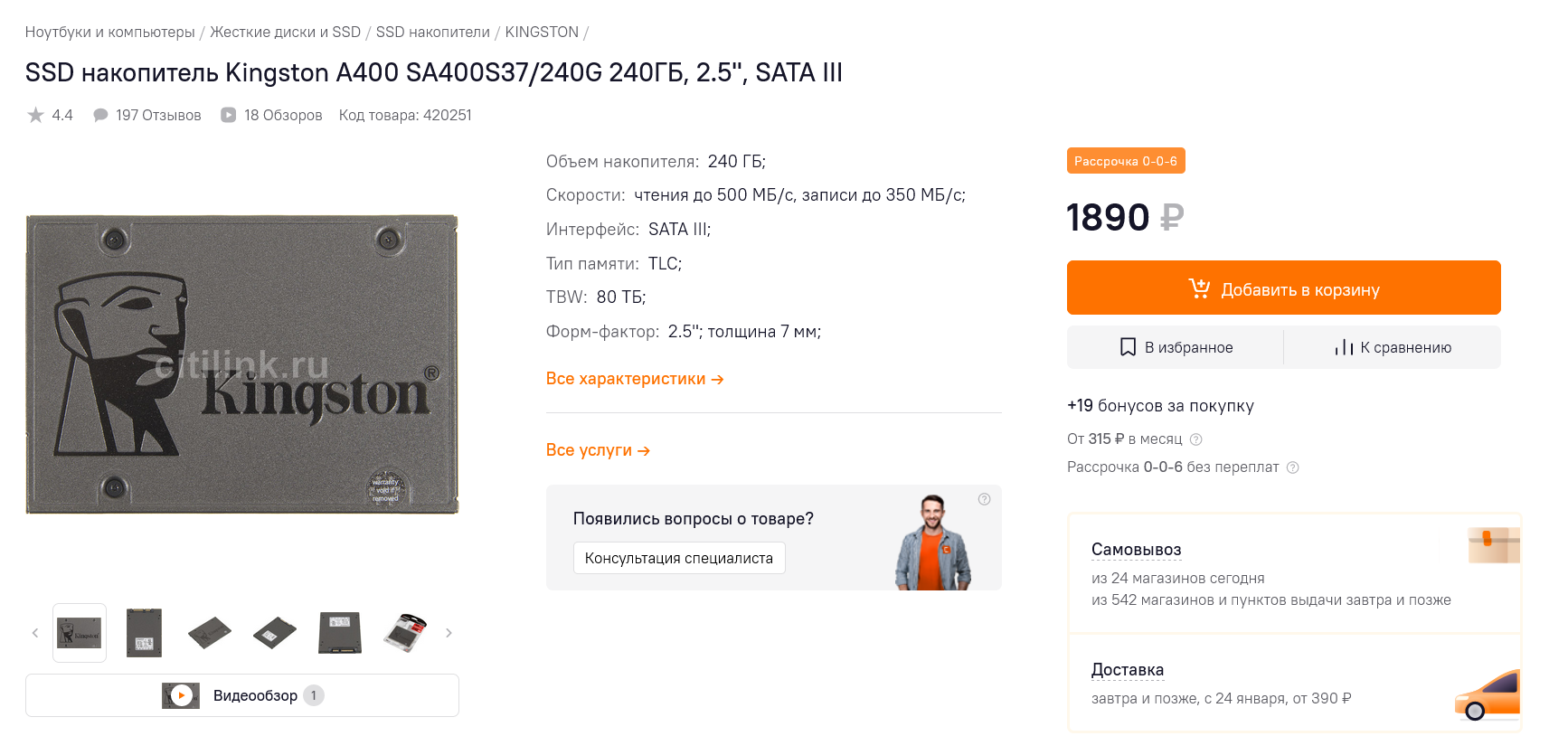Play the Видеообзор video icon
The width and height of the screenshot is (1568, 755).
click(x=182, y=695)
